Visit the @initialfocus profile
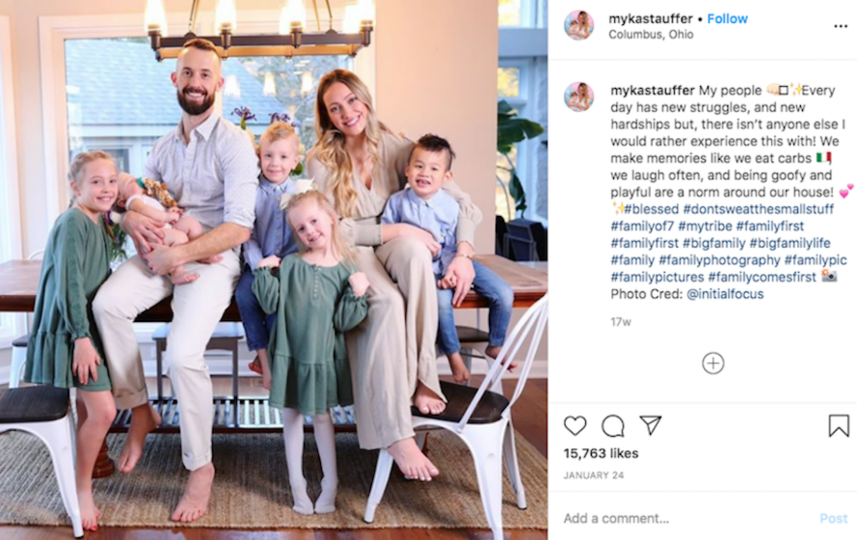The image size is (858, 540). click(725, 294)
